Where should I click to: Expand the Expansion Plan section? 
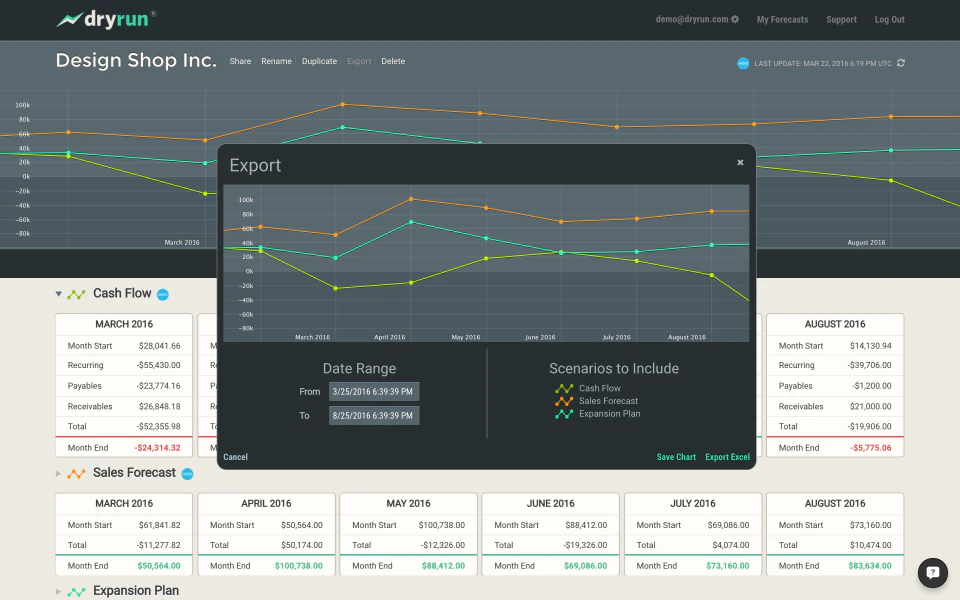pos(58,591)
